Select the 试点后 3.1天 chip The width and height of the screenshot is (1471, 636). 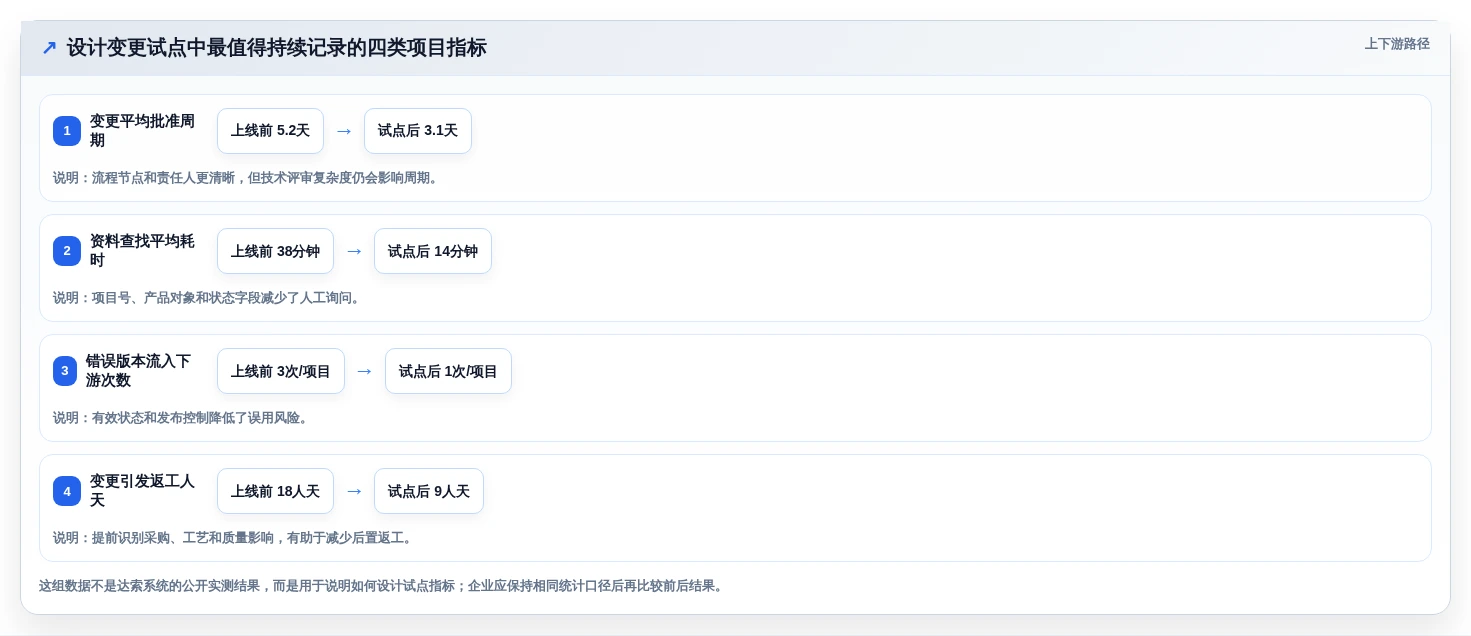[418, 131]
